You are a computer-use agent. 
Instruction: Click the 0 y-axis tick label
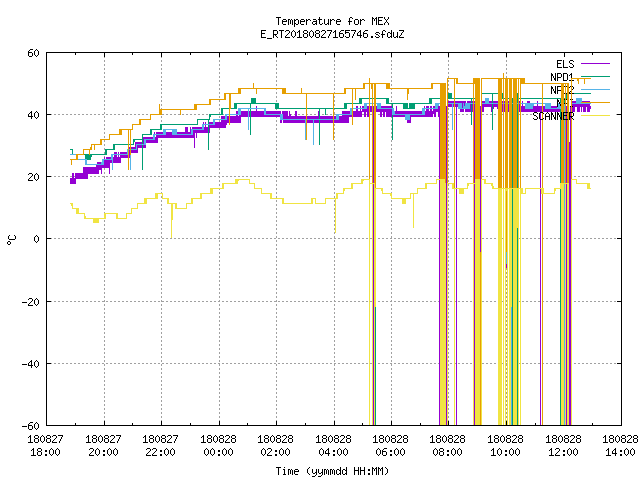pos(37,239)
